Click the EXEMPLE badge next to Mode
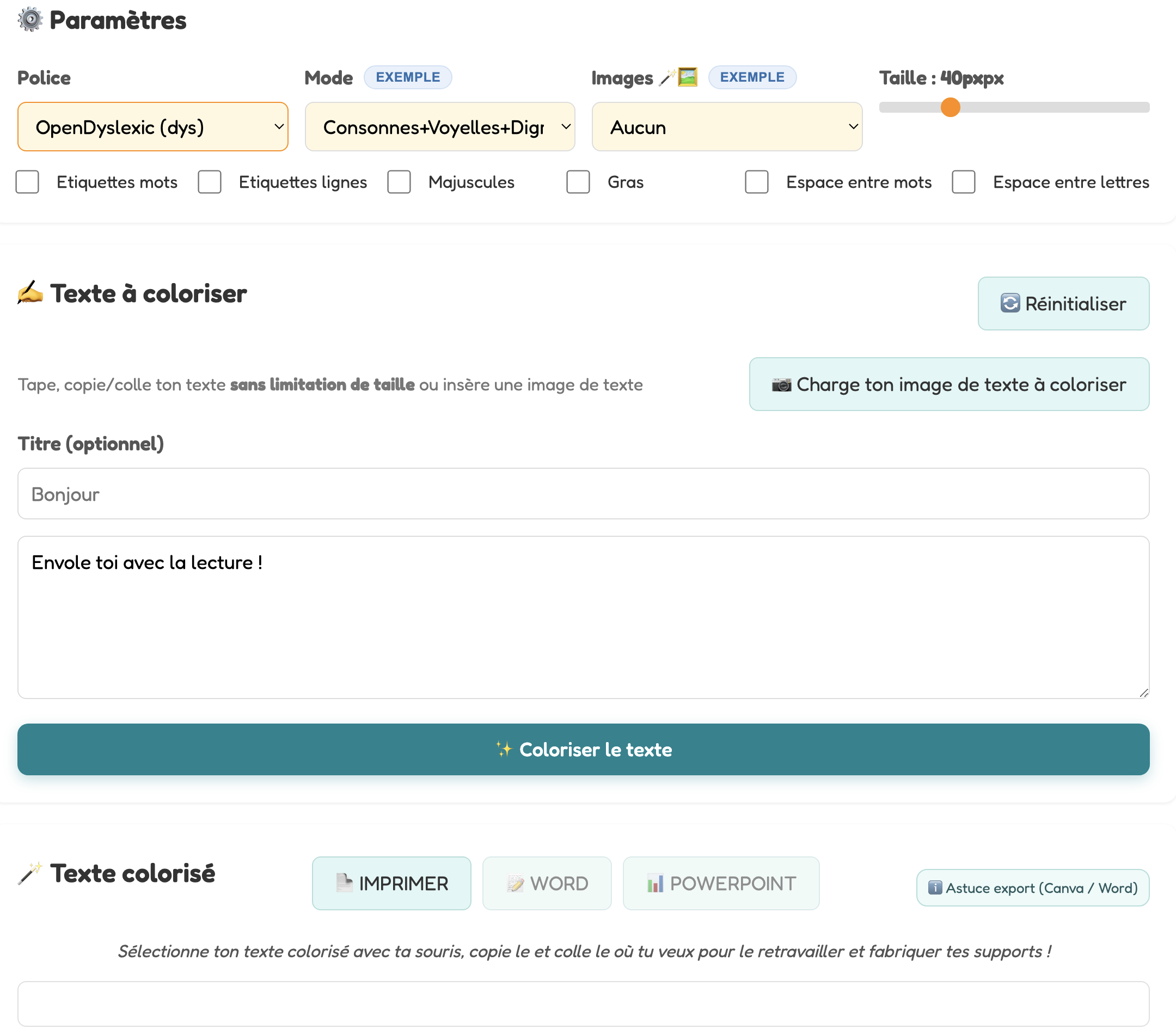 coord(408,77)
